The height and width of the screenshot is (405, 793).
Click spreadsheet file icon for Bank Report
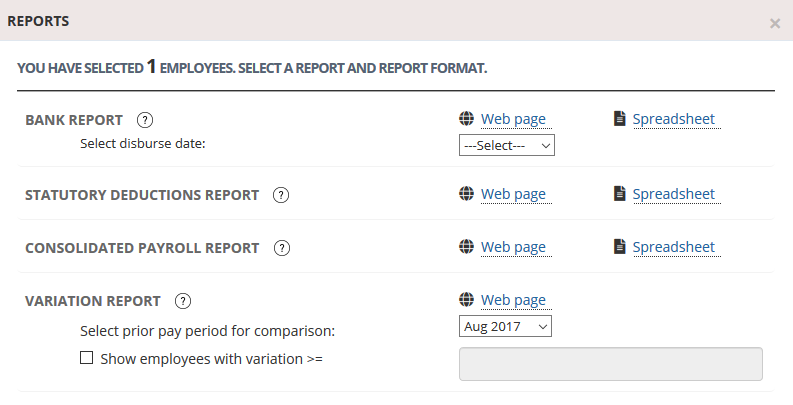(x=620, y=119)
